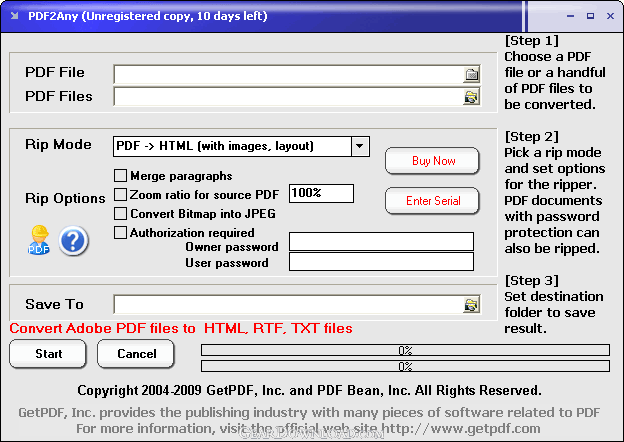The width and height of the screenshot is (624, 442).
Task: Click the PDF worker logo icon
Action: (x=39, y=240)
